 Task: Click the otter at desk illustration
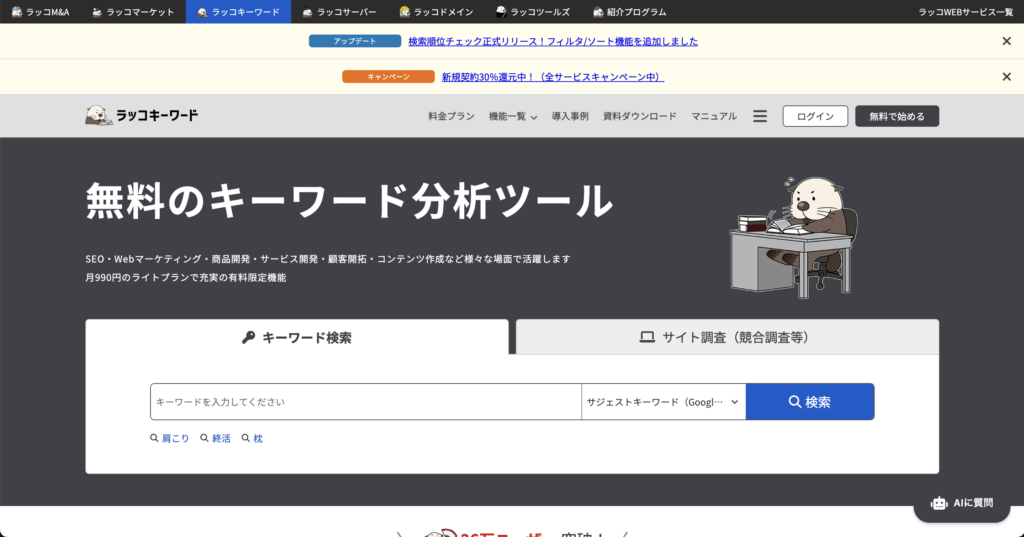tap(793, 237)
